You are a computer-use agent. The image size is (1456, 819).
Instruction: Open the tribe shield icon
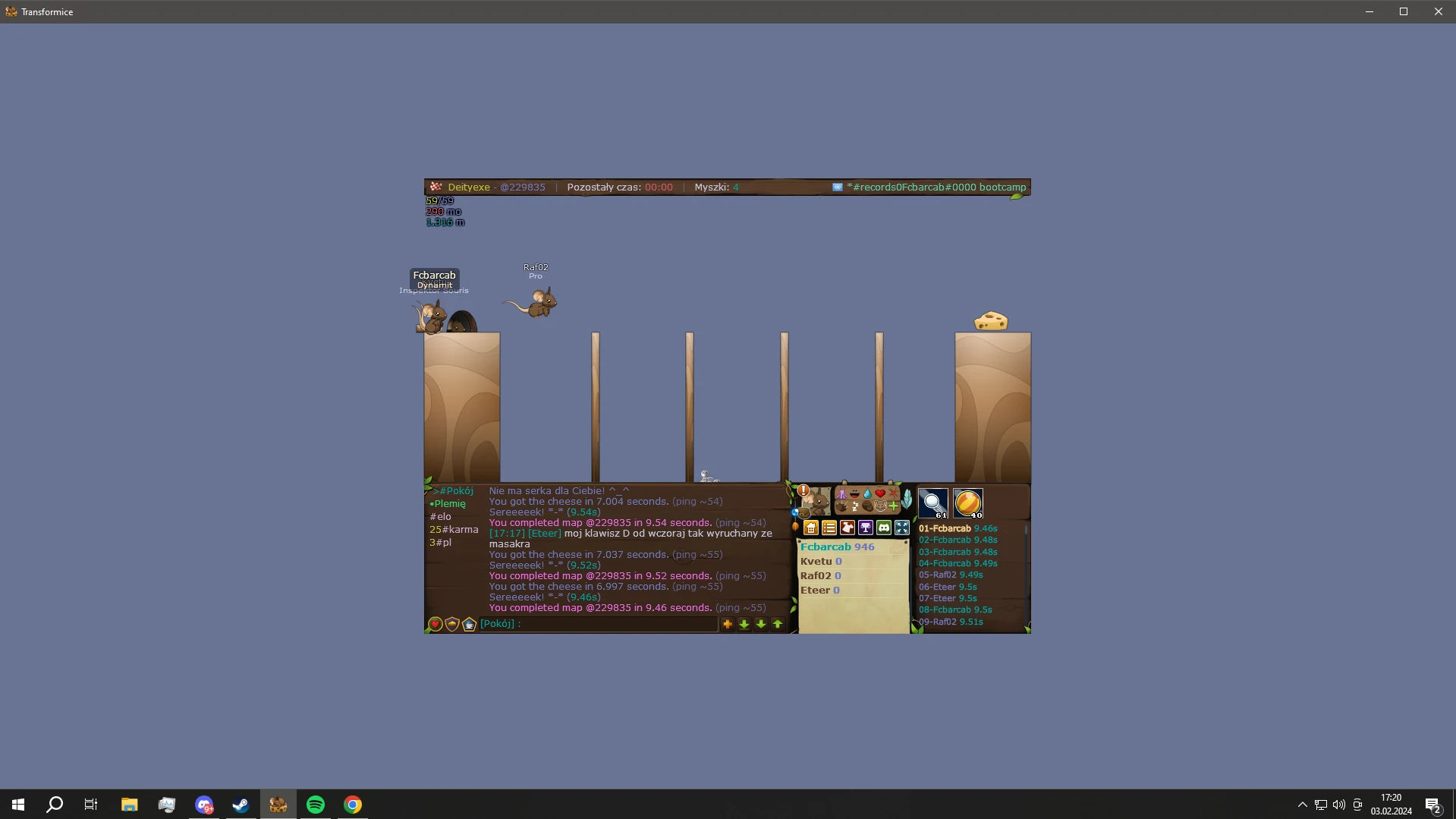tap(452, 624)
